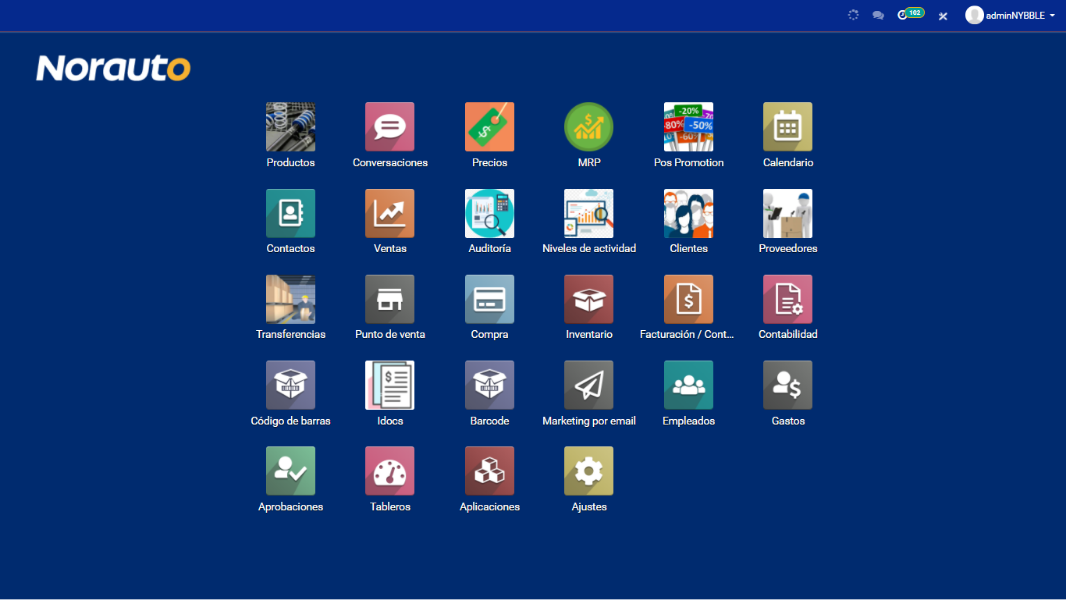The width and height of the screenshot is (1066, 600).
Task: Open the Auditoría app
Action: (489, 213)
